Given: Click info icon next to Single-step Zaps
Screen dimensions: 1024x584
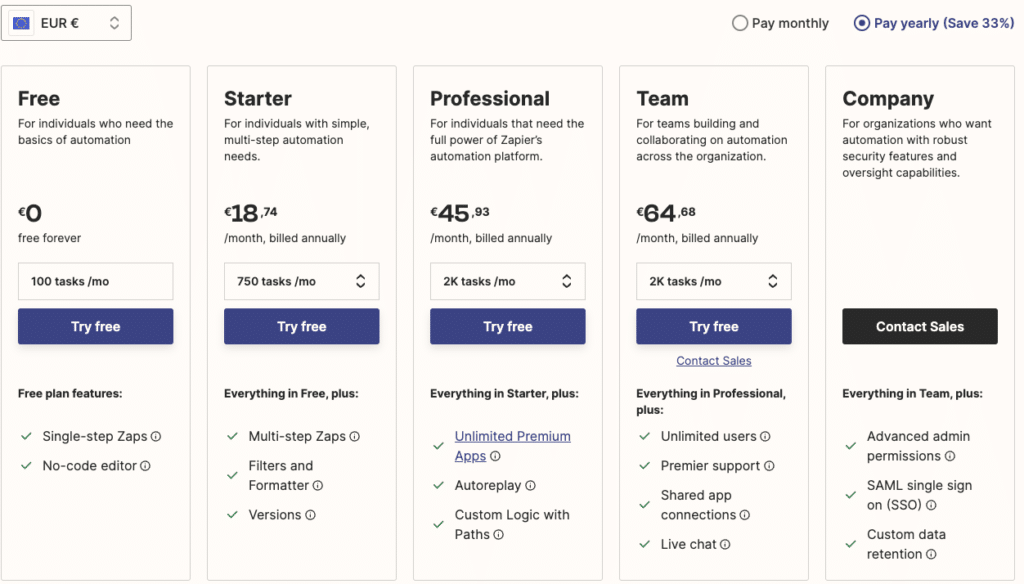Looking at the screenshot, I should click(x=156, y=437).
